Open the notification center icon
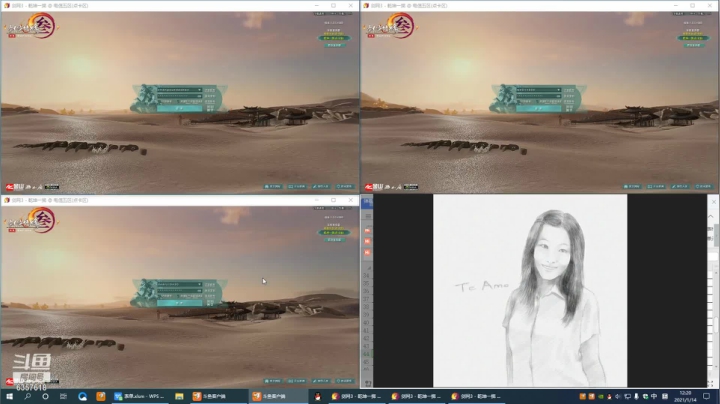Viewport: 720px width, 404px height. tap(706, 396)
